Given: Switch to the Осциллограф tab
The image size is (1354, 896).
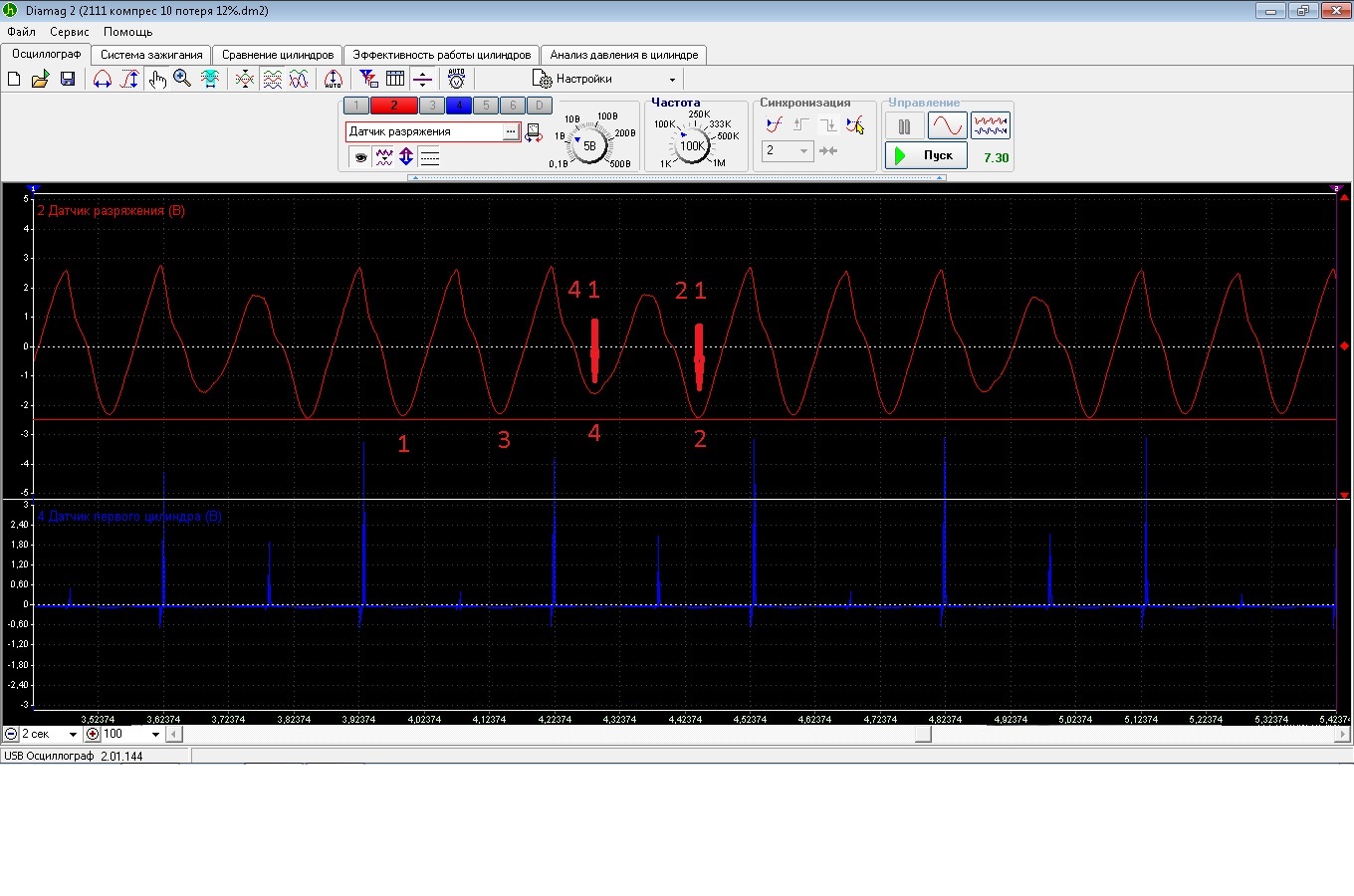Looking at the screenshot, I should click(x=47, y=54).
